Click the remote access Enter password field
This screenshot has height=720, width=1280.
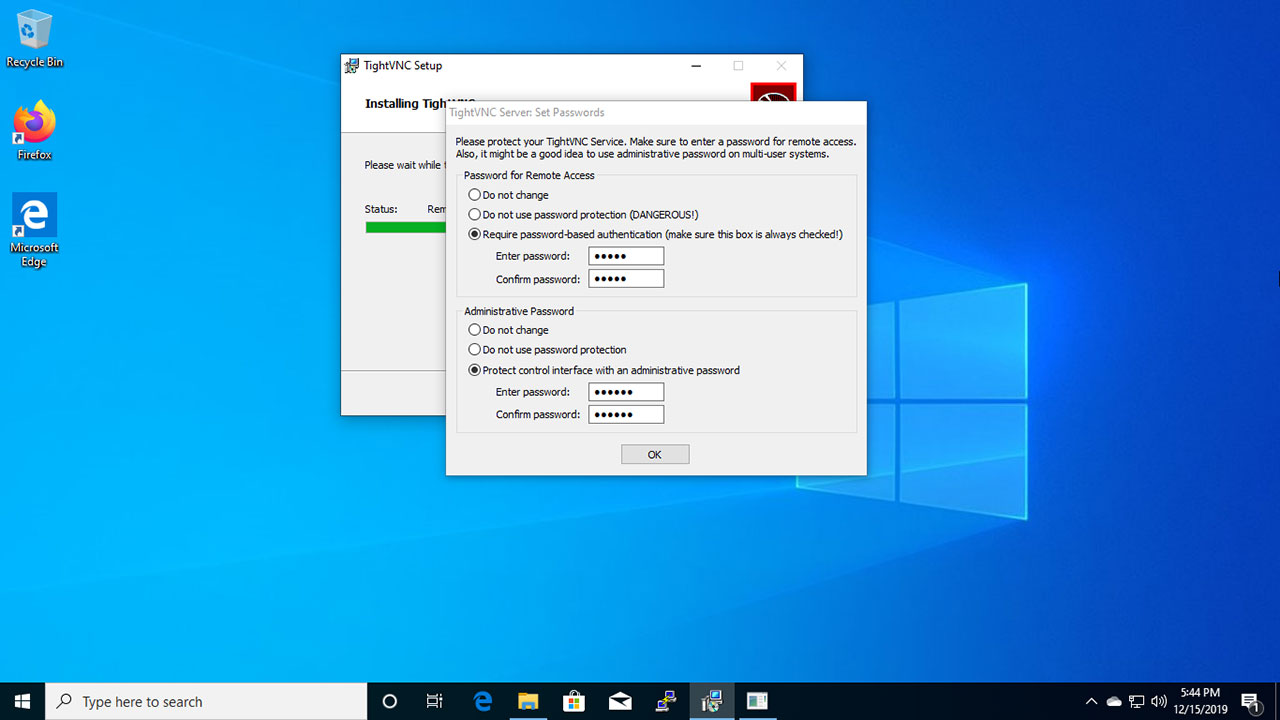(x=625, y=255)
